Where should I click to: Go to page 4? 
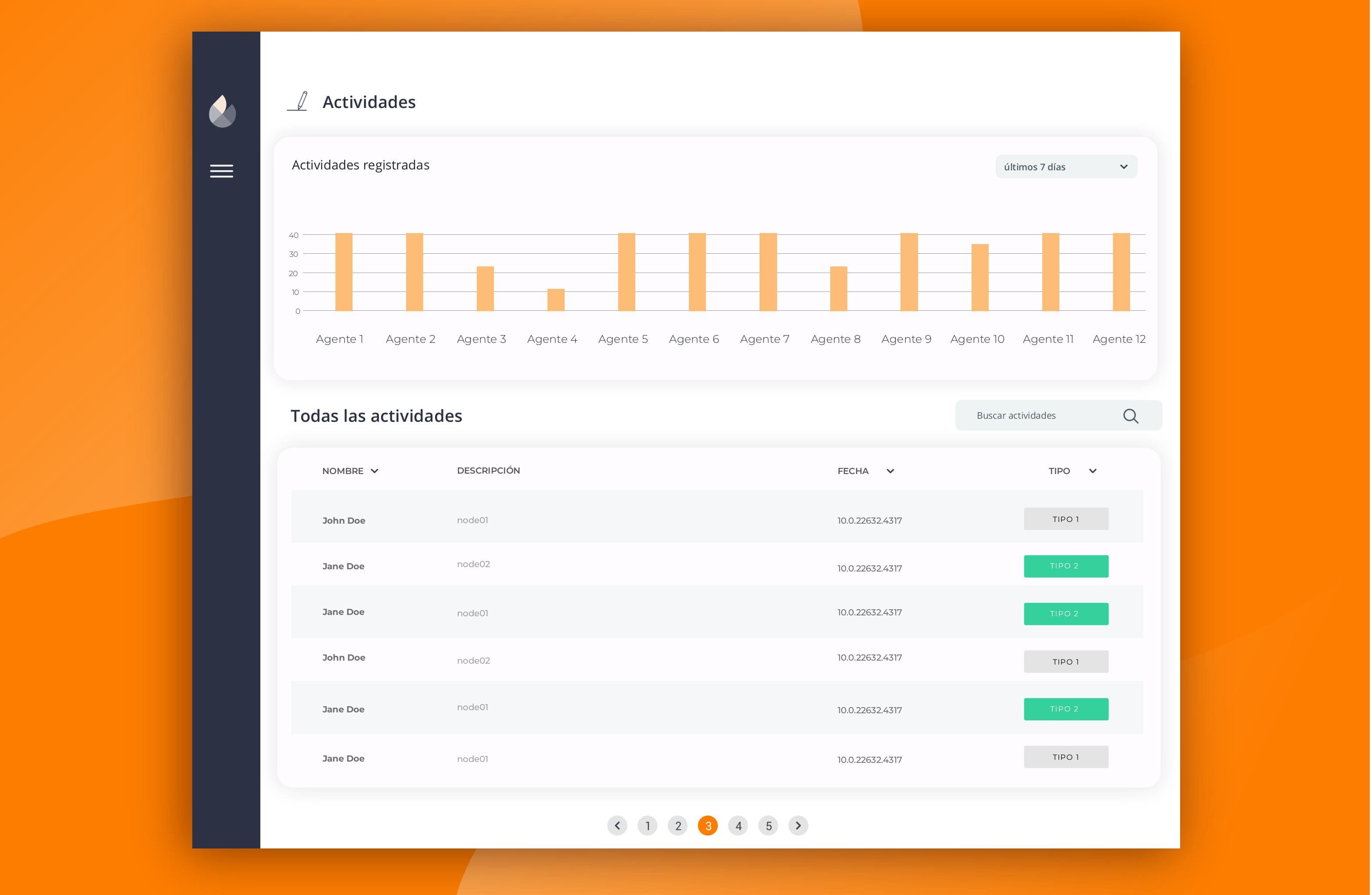tap(738, 825)
